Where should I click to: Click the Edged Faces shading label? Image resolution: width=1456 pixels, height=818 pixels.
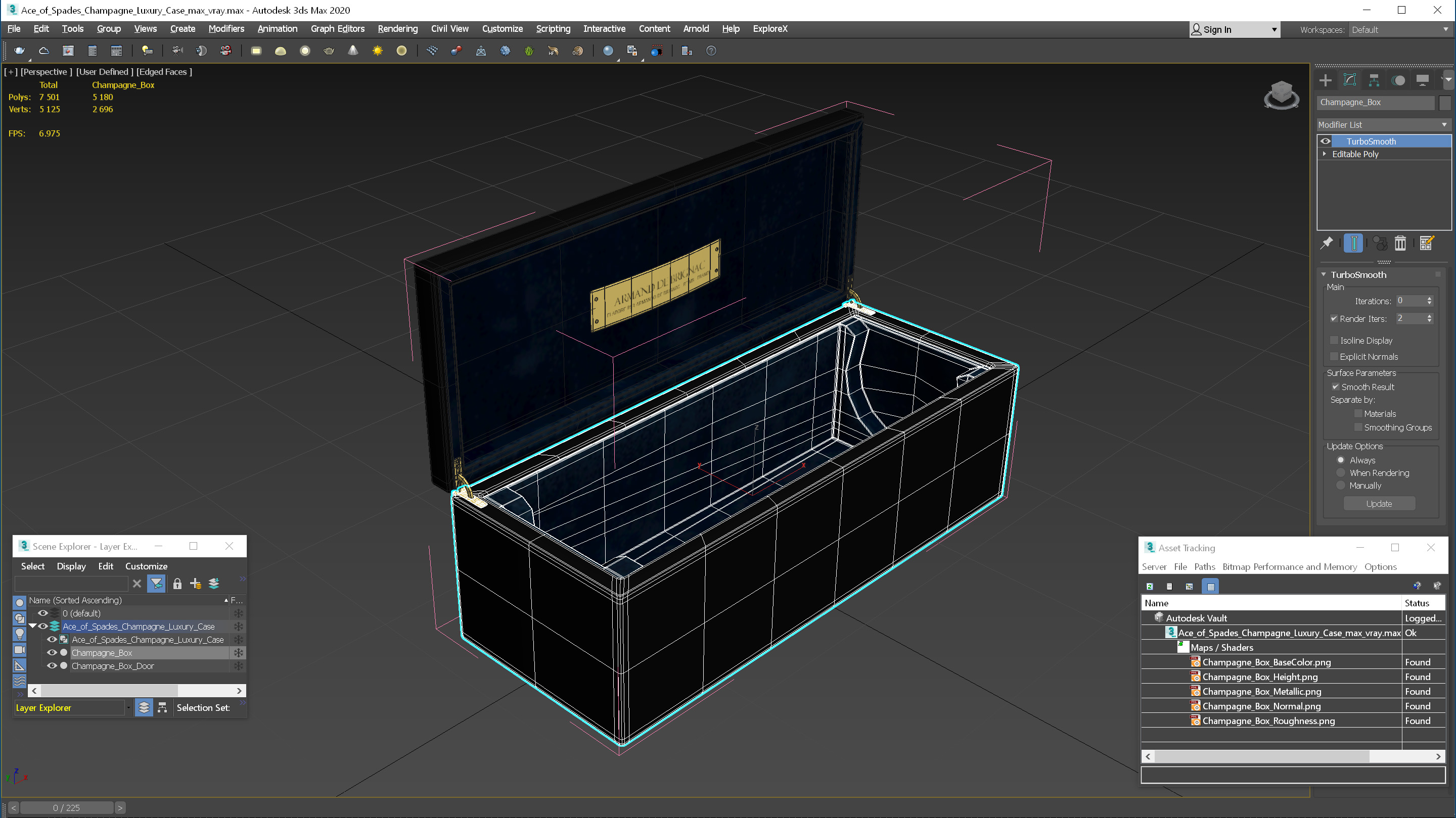click(164, 72)
